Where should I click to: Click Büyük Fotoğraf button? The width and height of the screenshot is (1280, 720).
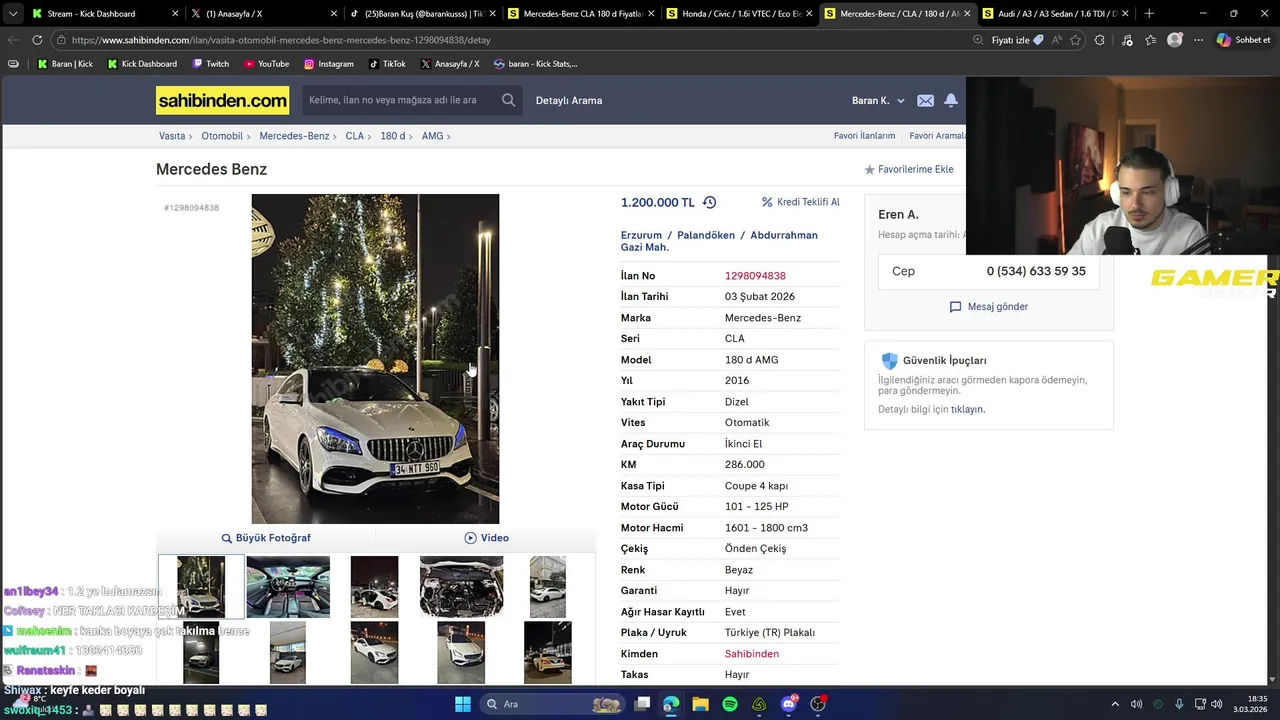pos(266,538)
